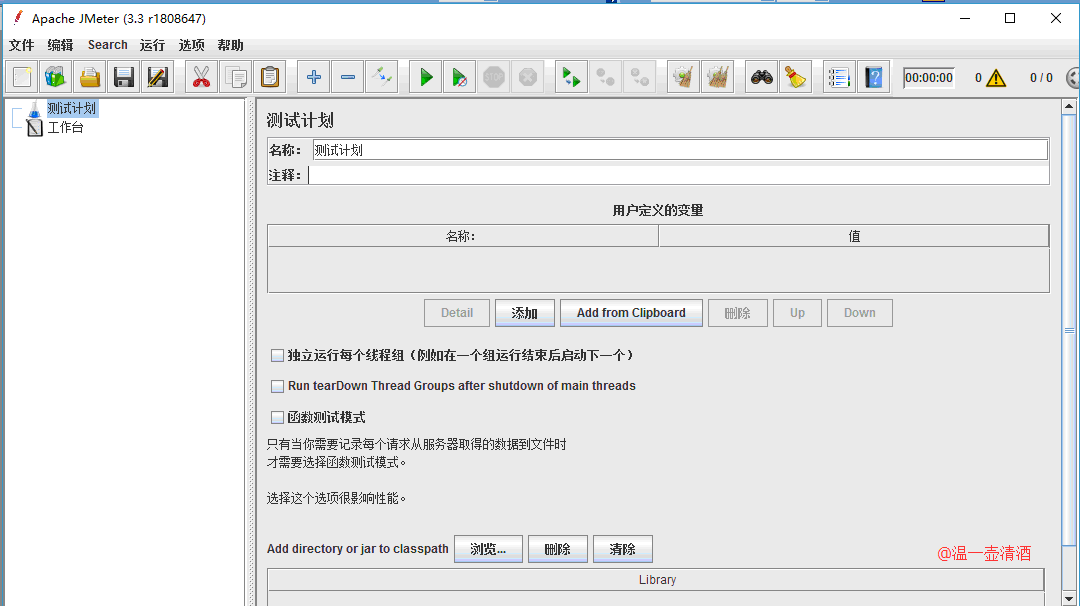
Task: Click the 0 / 0 thread count text
Action: click(1041, 78)
